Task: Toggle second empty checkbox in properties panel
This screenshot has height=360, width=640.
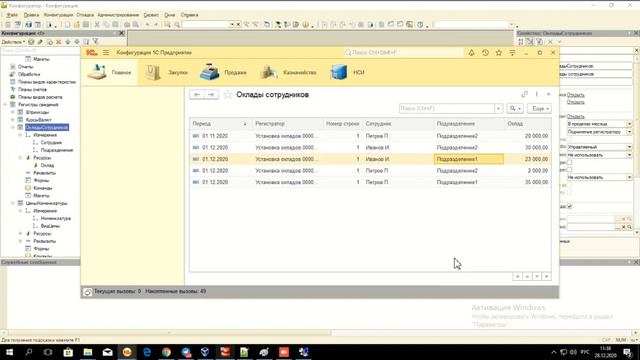Action: pos(569,169)
